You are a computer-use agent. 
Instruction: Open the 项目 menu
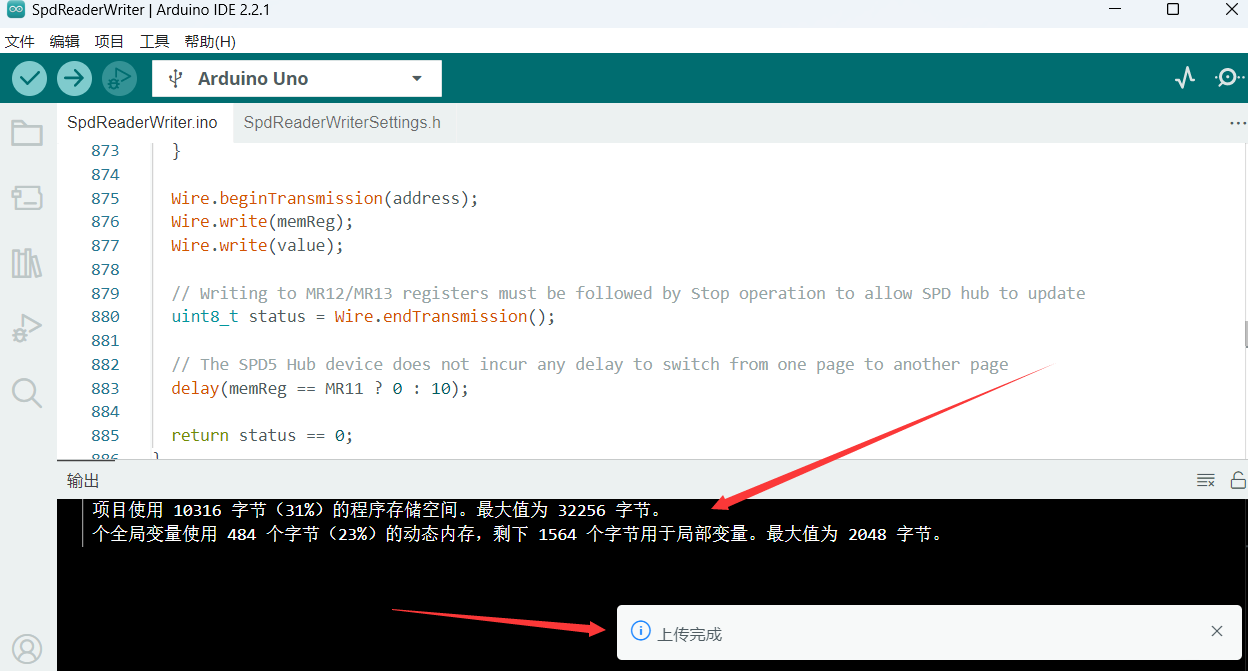109,42
